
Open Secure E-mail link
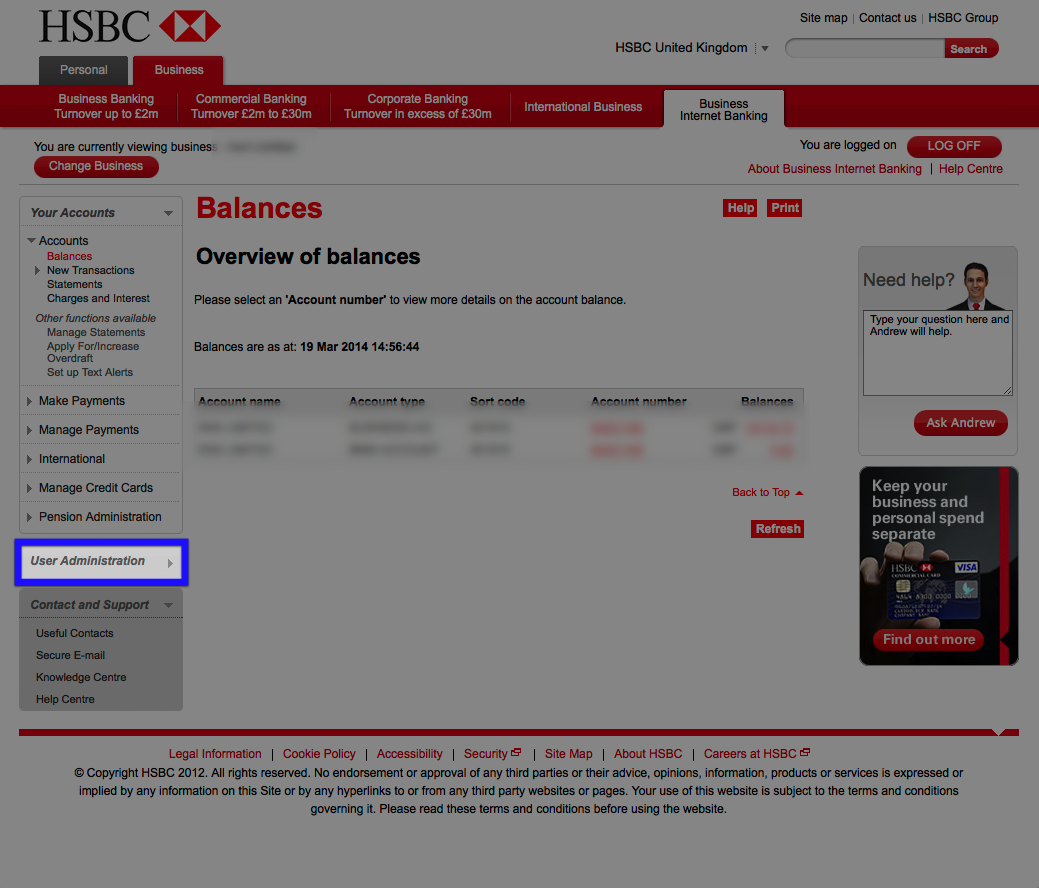[70, 655]
